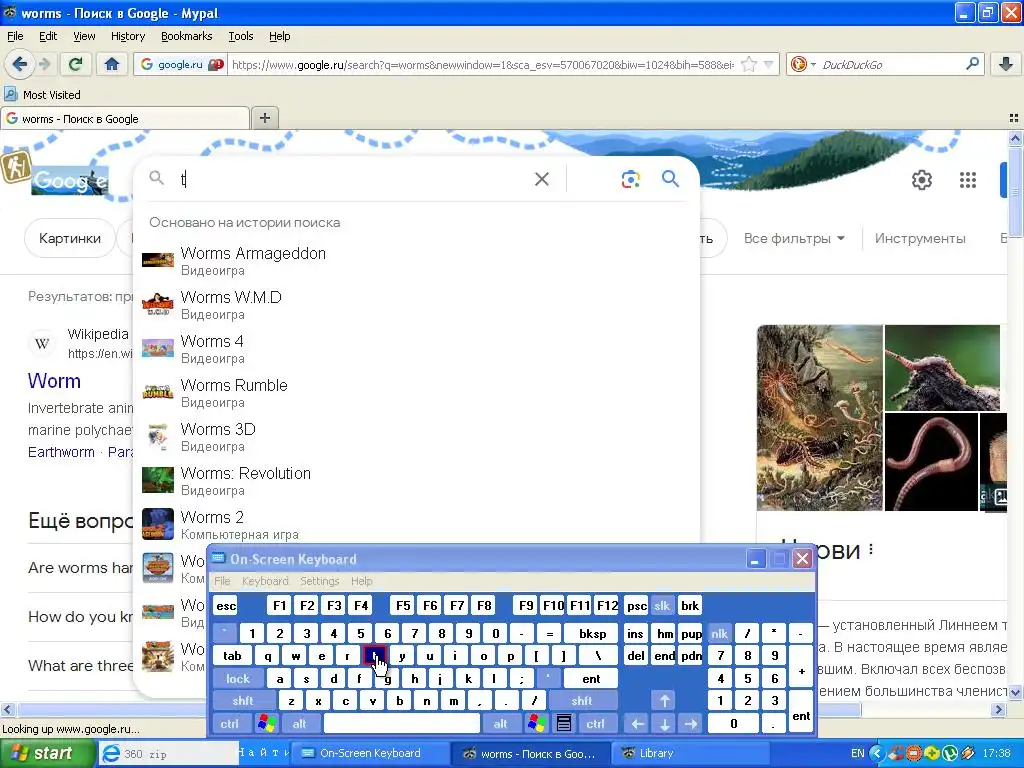1024x768 pixels.
Task: Open the downloads arrow icon in toolbar
Action: (x=1006, y=64)
